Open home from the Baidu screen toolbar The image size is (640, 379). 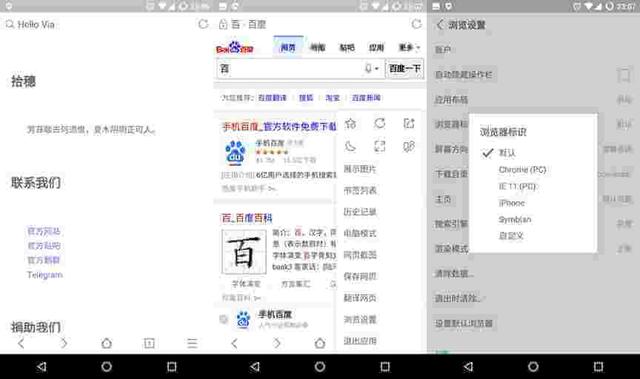coord(320,344)
